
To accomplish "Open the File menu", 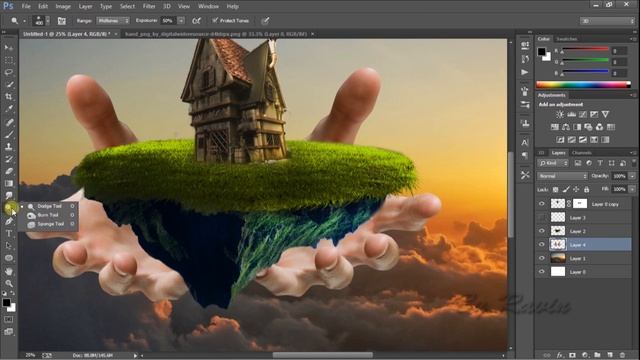I will [x=26, y=7].
